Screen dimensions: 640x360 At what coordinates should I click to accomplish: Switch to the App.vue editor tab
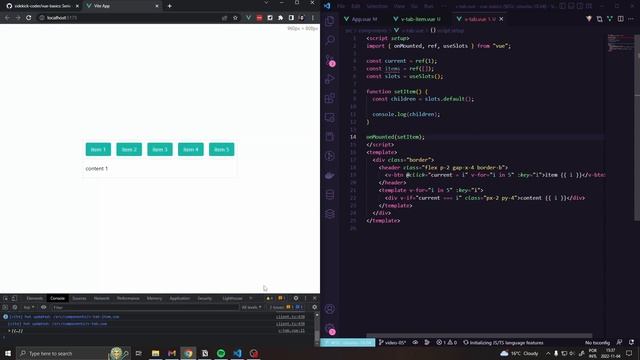[x=361, y=19]
